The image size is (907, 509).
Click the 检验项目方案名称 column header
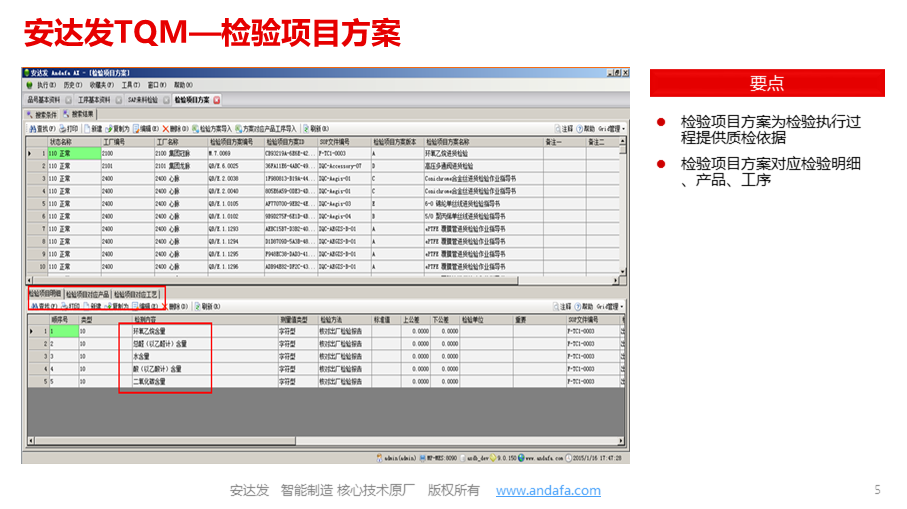(483, 142)
